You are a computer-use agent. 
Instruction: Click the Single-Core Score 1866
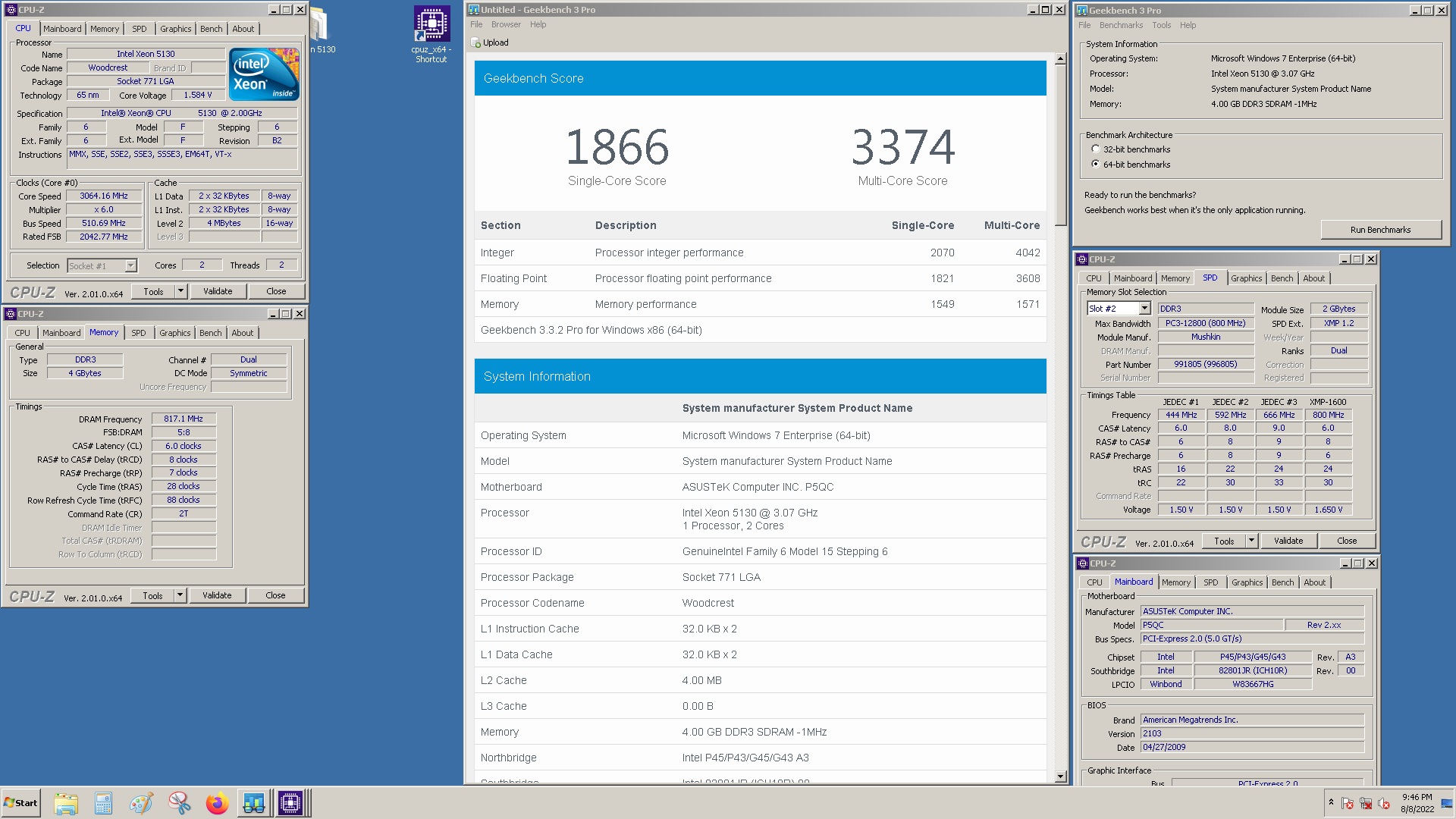617,146
